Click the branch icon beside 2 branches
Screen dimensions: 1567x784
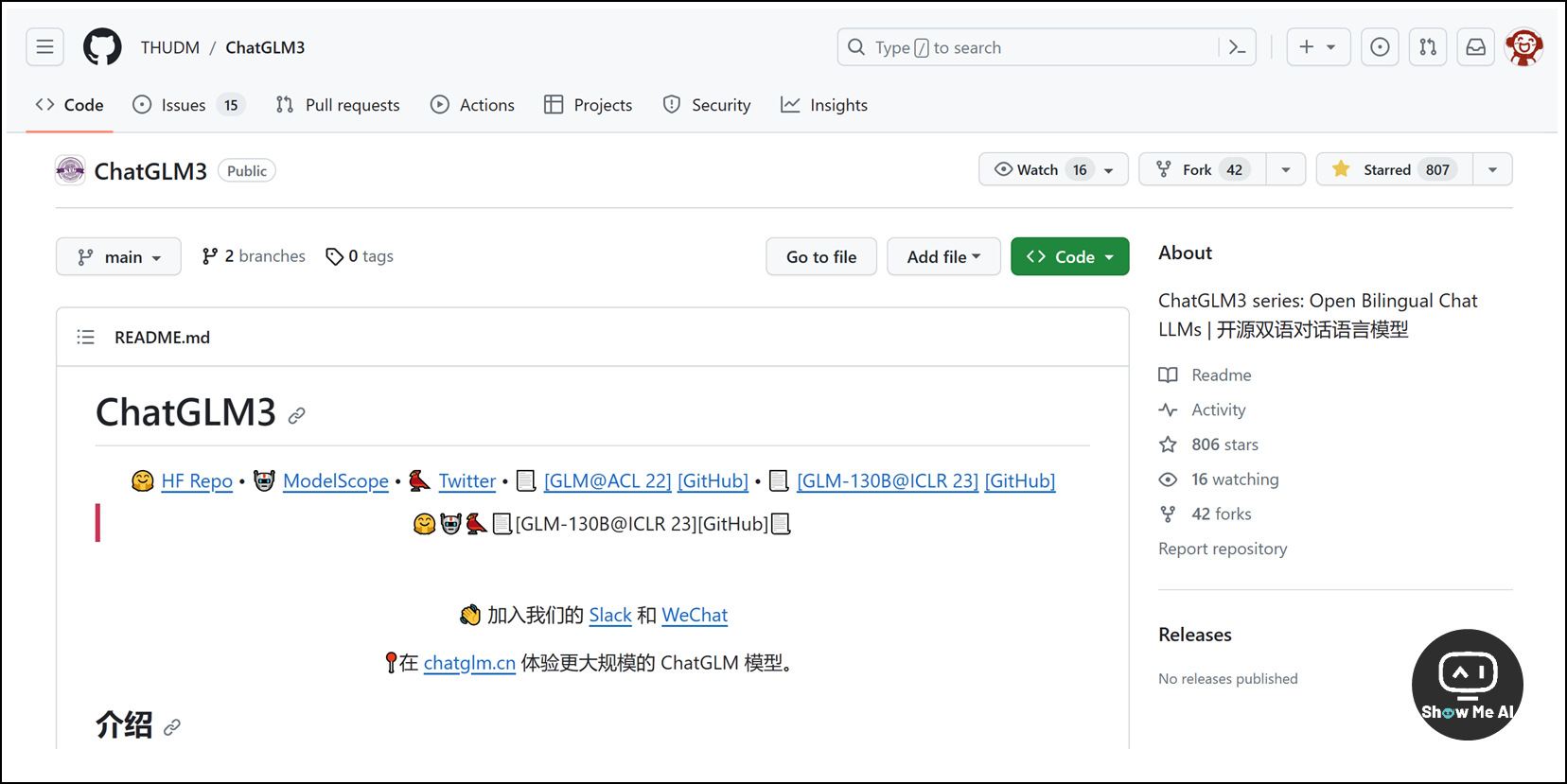tap(210, 256)
